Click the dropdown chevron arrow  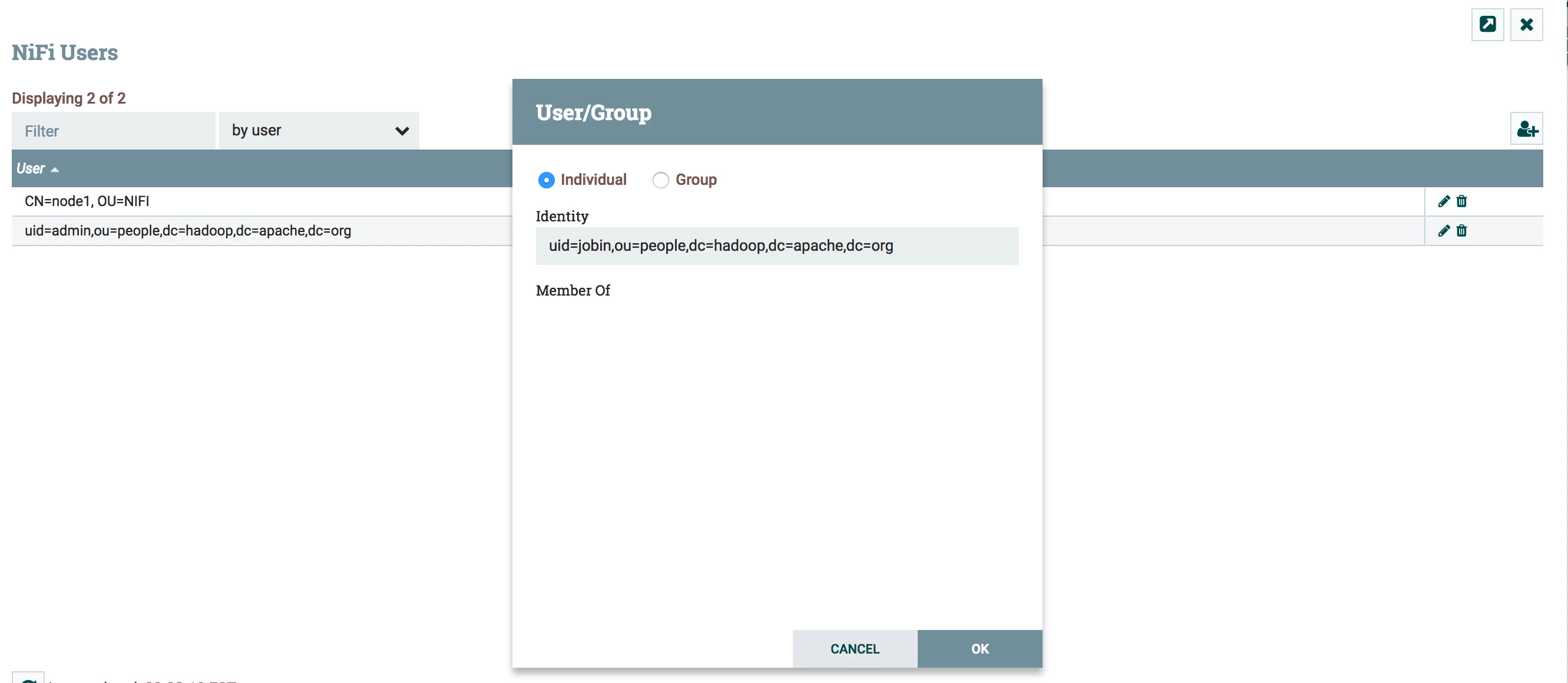pos(402,131)
